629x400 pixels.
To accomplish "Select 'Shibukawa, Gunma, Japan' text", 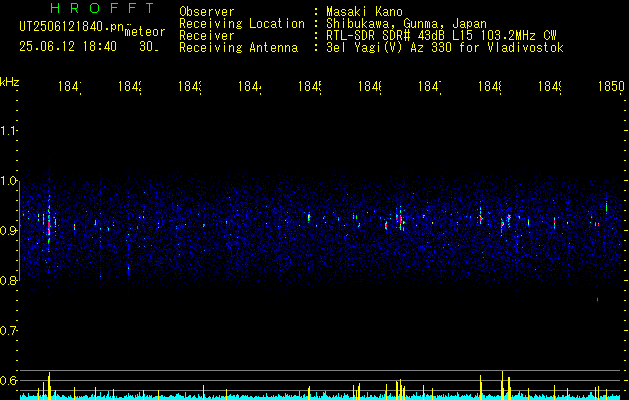I will tap(406, 24).
